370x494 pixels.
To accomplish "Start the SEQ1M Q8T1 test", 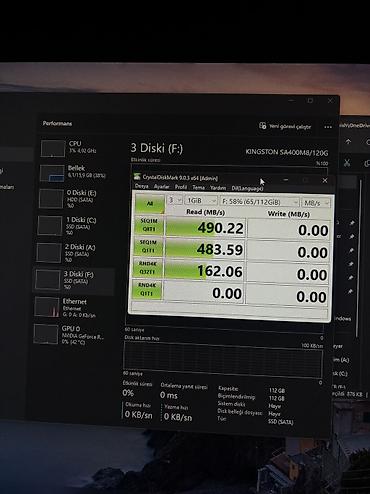I will coord(149,225).
